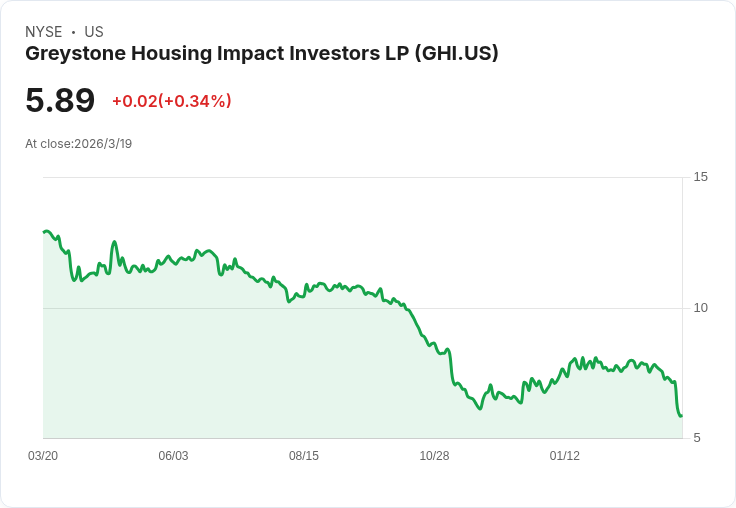Viewport: 736px width, 508px height.
Task: Select the red +0.02(+0.34%) price change
Action: (172, 101)
